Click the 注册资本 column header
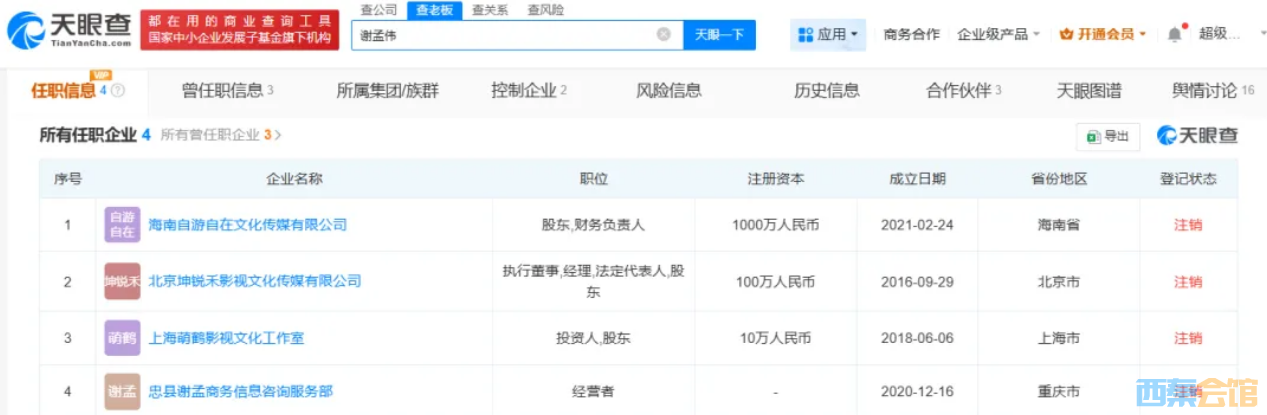Screen dimensions: 1267x415 pos(776,179)
